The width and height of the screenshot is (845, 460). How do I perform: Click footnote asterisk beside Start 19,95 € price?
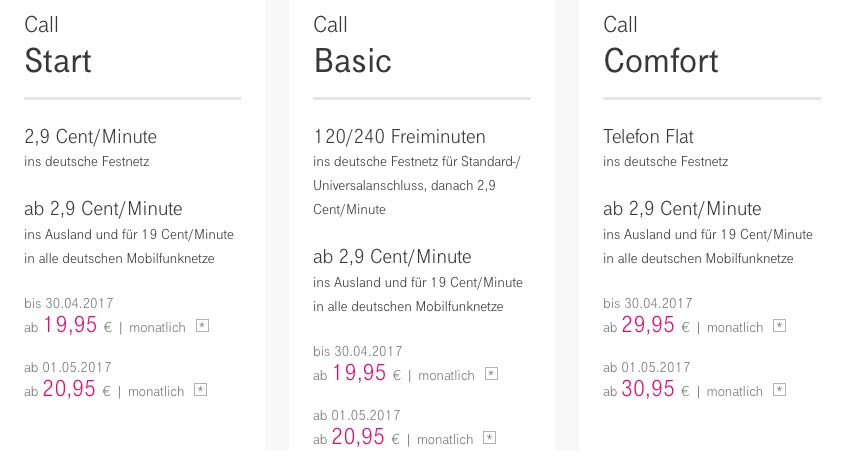(x=203, y=327)
